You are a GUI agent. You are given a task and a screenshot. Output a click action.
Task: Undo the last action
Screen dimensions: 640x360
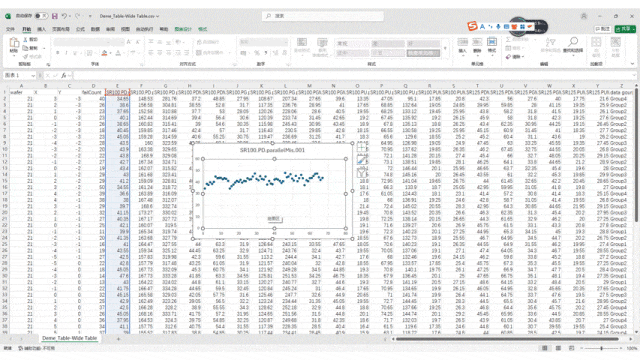pos(64,16)
